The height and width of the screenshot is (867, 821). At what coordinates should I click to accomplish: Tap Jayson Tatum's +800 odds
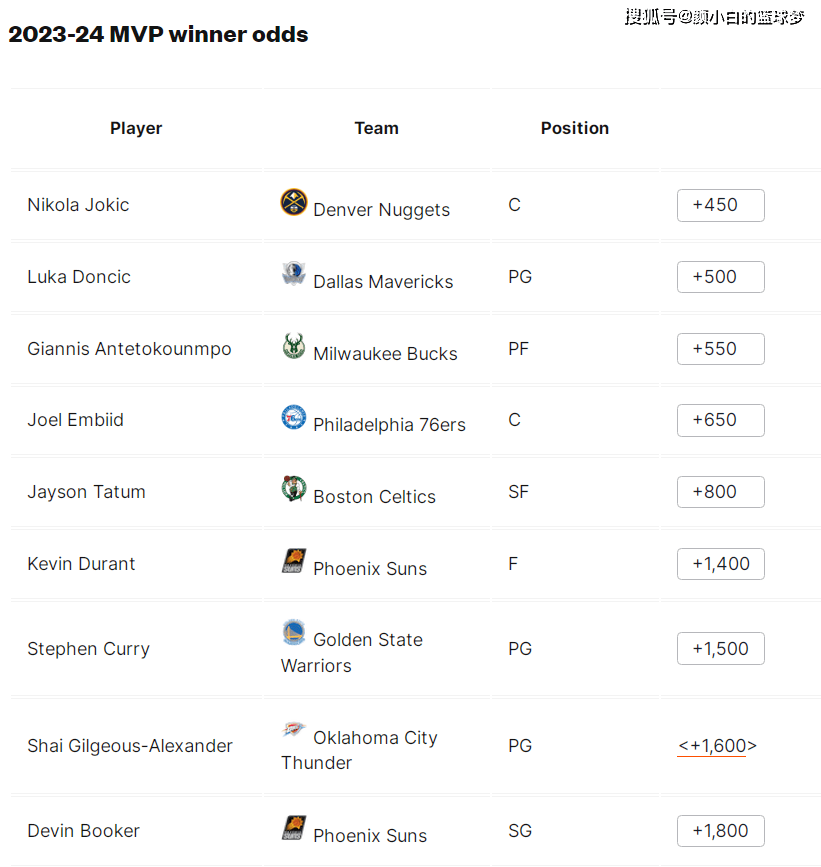(x=720, y=492)
